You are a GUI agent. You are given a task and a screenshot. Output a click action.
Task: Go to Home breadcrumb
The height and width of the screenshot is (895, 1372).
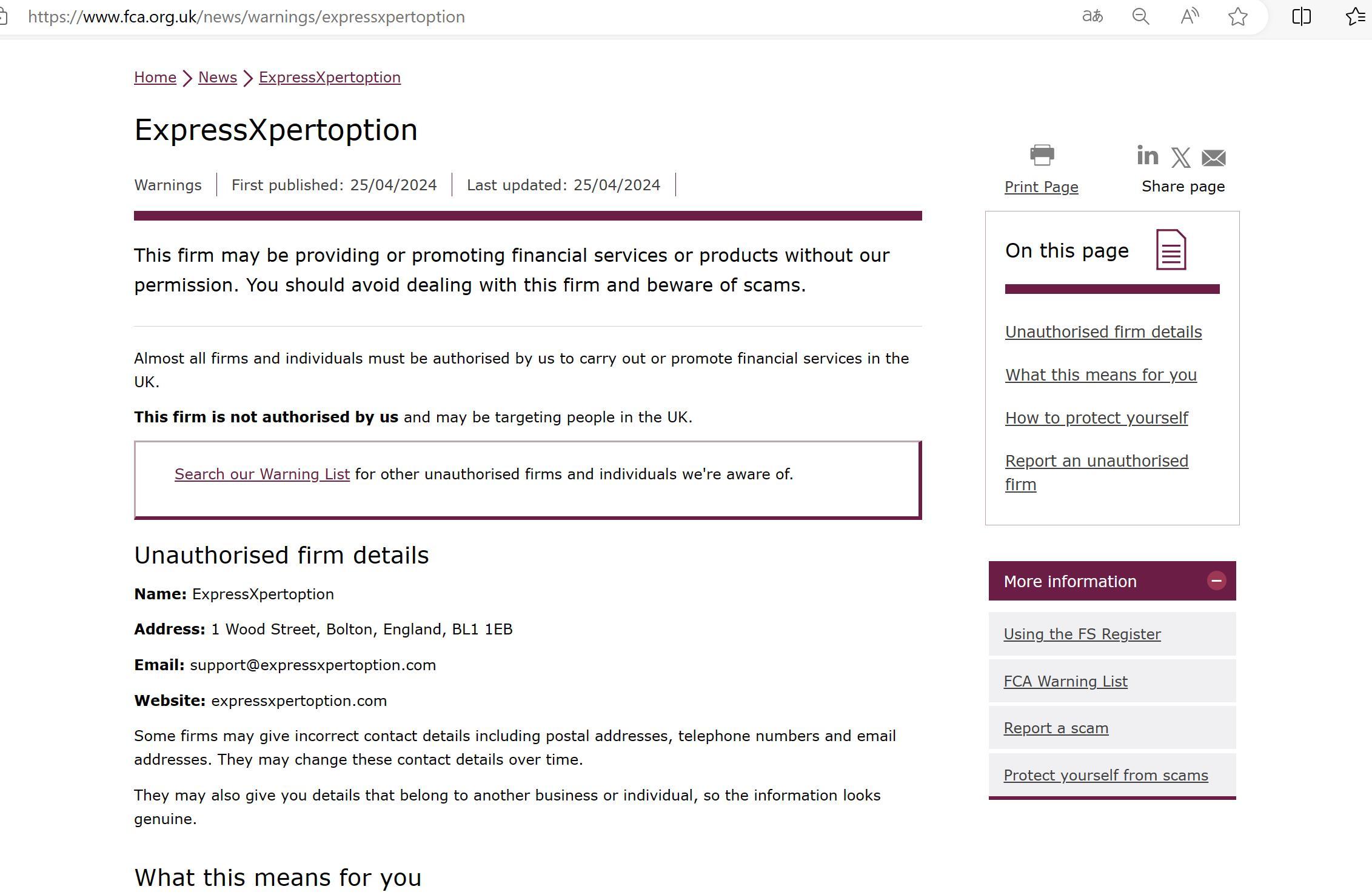pyautogui.click(x=155, y=78)
